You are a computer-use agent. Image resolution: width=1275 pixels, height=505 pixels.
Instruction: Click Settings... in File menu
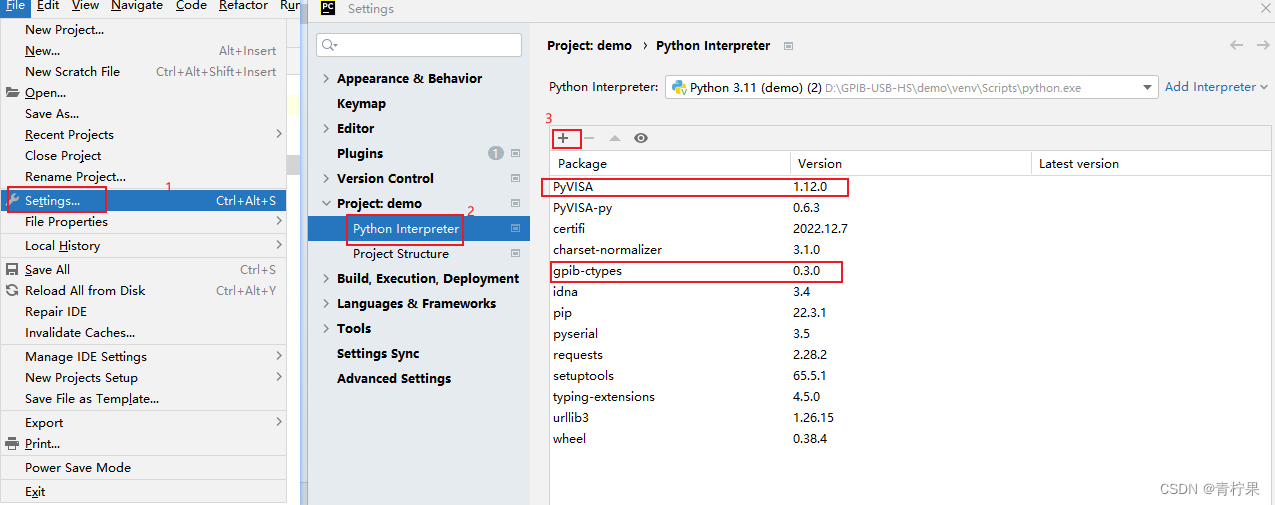click(x=143, y=200)
